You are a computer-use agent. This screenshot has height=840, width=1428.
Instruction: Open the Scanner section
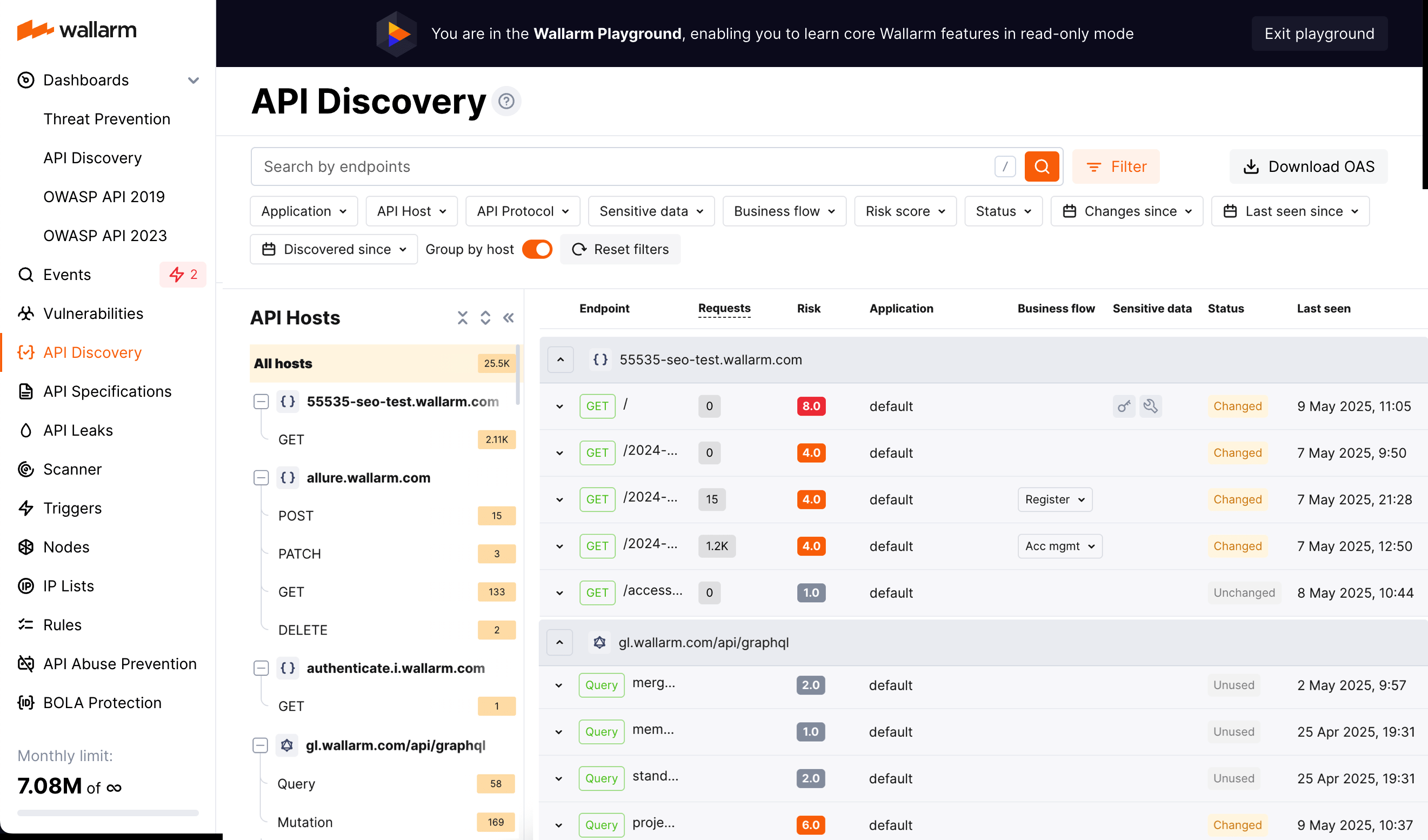click(72, 469)
